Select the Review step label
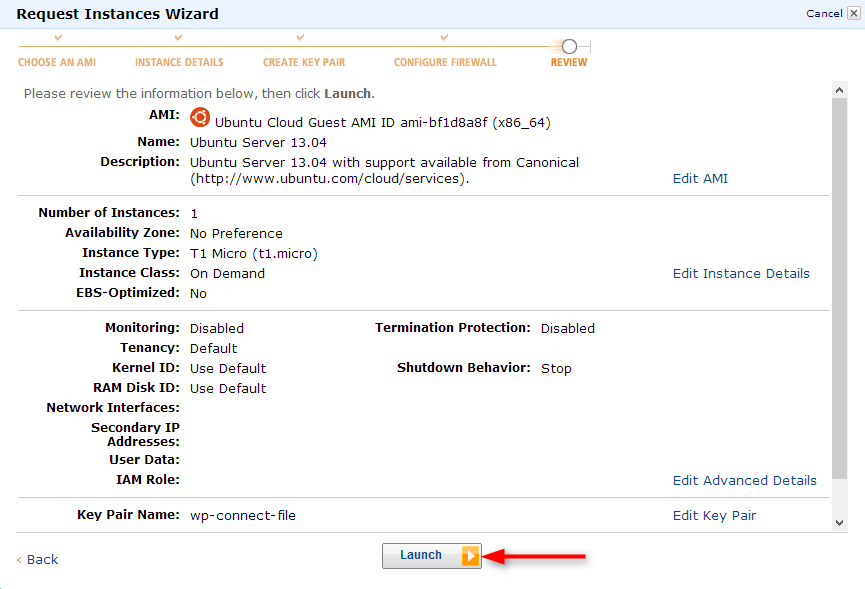Screen dimensions: 865x589 (569, 62)
